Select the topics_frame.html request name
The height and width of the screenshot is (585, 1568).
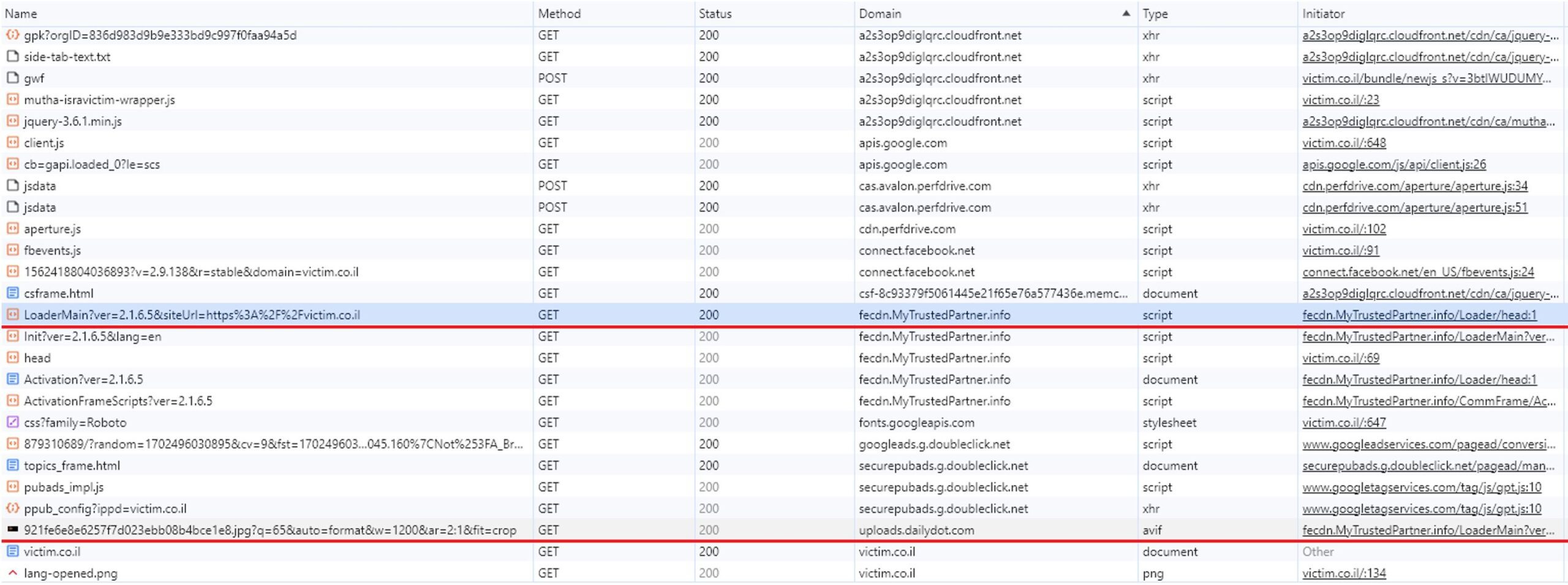(72, 465)
